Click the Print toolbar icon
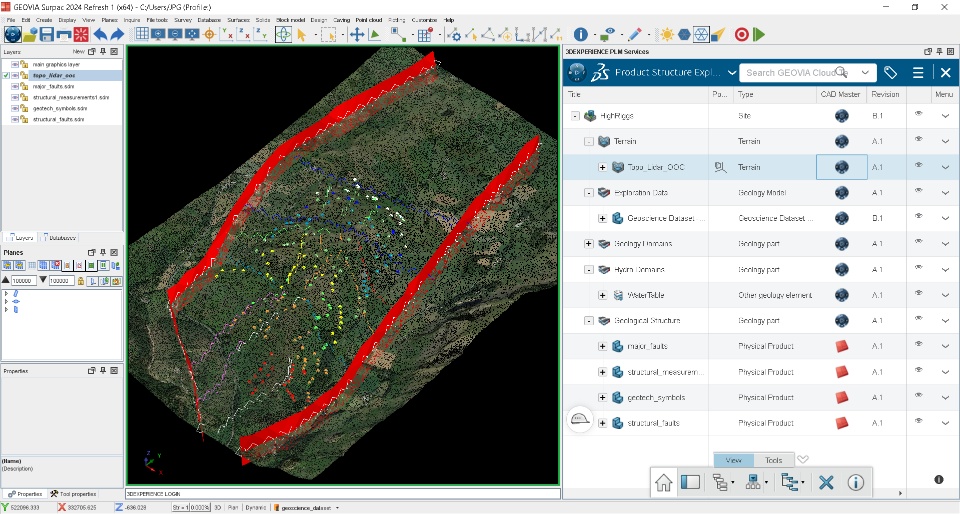The width and height of the screenshot is (960, 514). (64, 34)
